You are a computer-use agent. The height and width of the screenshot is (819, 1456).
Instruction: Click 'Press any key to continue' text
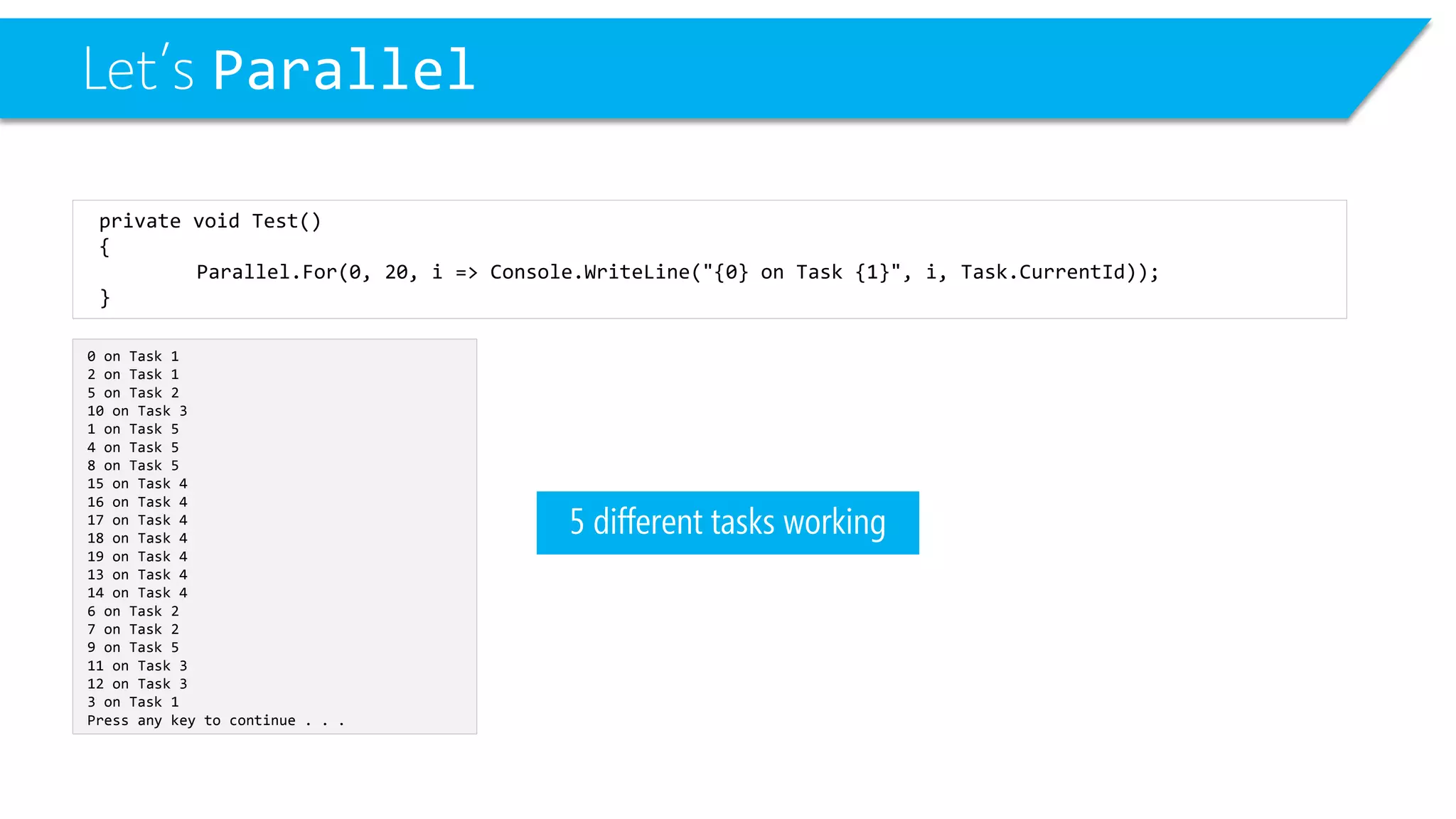point(191,721)
